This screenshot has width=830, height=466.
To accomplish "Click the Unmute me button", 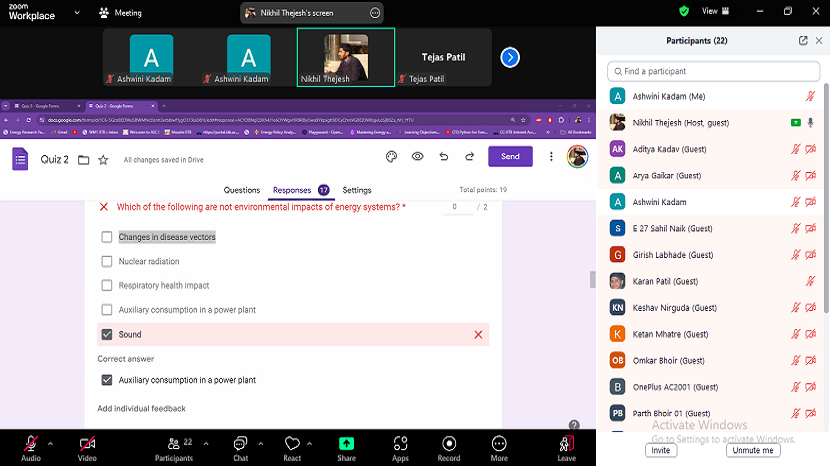I will (x=753, y=451).
